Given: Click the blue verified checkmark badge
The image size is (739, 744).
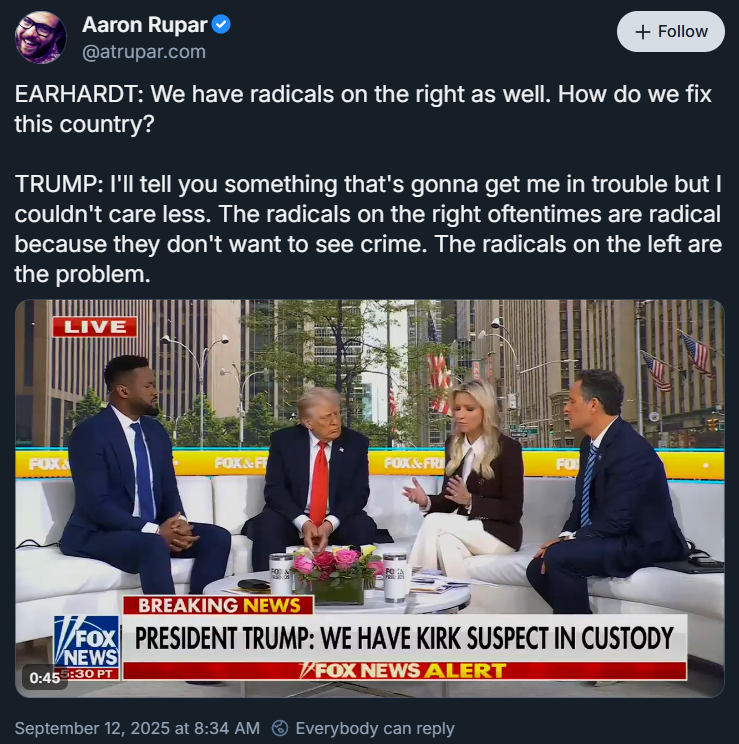Looking at the screenshot, I should (221, 24).
